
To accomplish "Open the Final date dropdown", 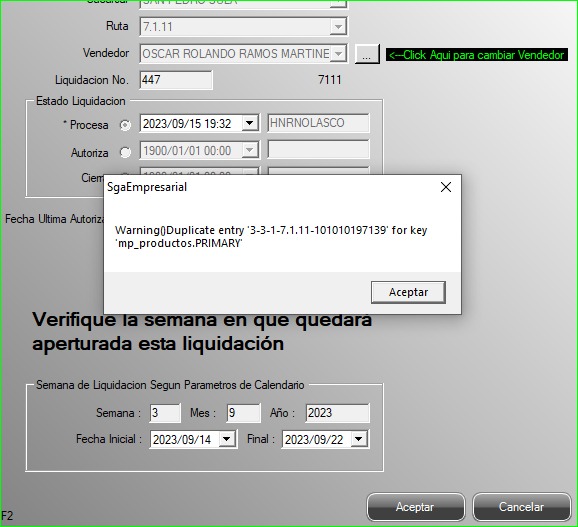I will [359, 439].
